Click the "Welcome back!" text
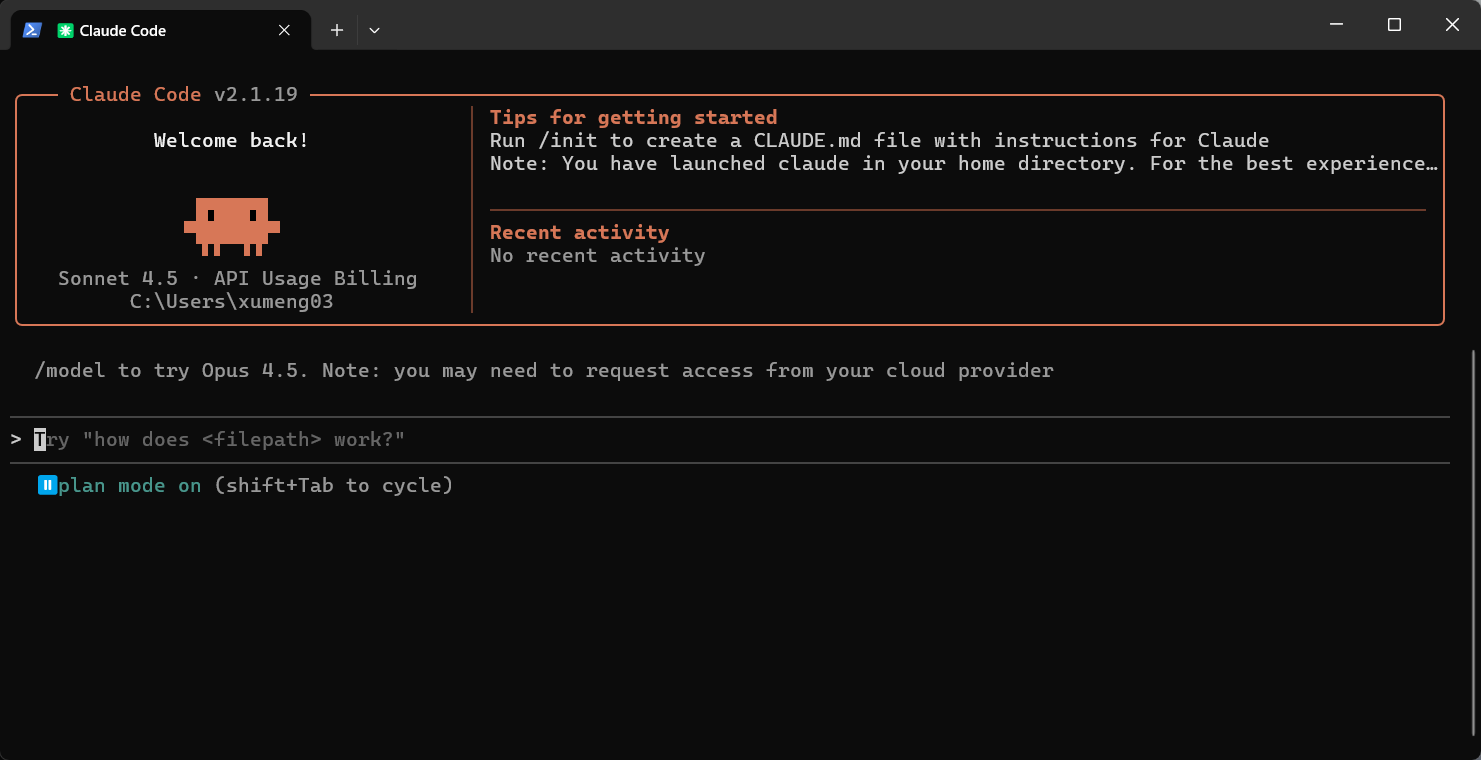1481x760 pixels. [232, 140]
